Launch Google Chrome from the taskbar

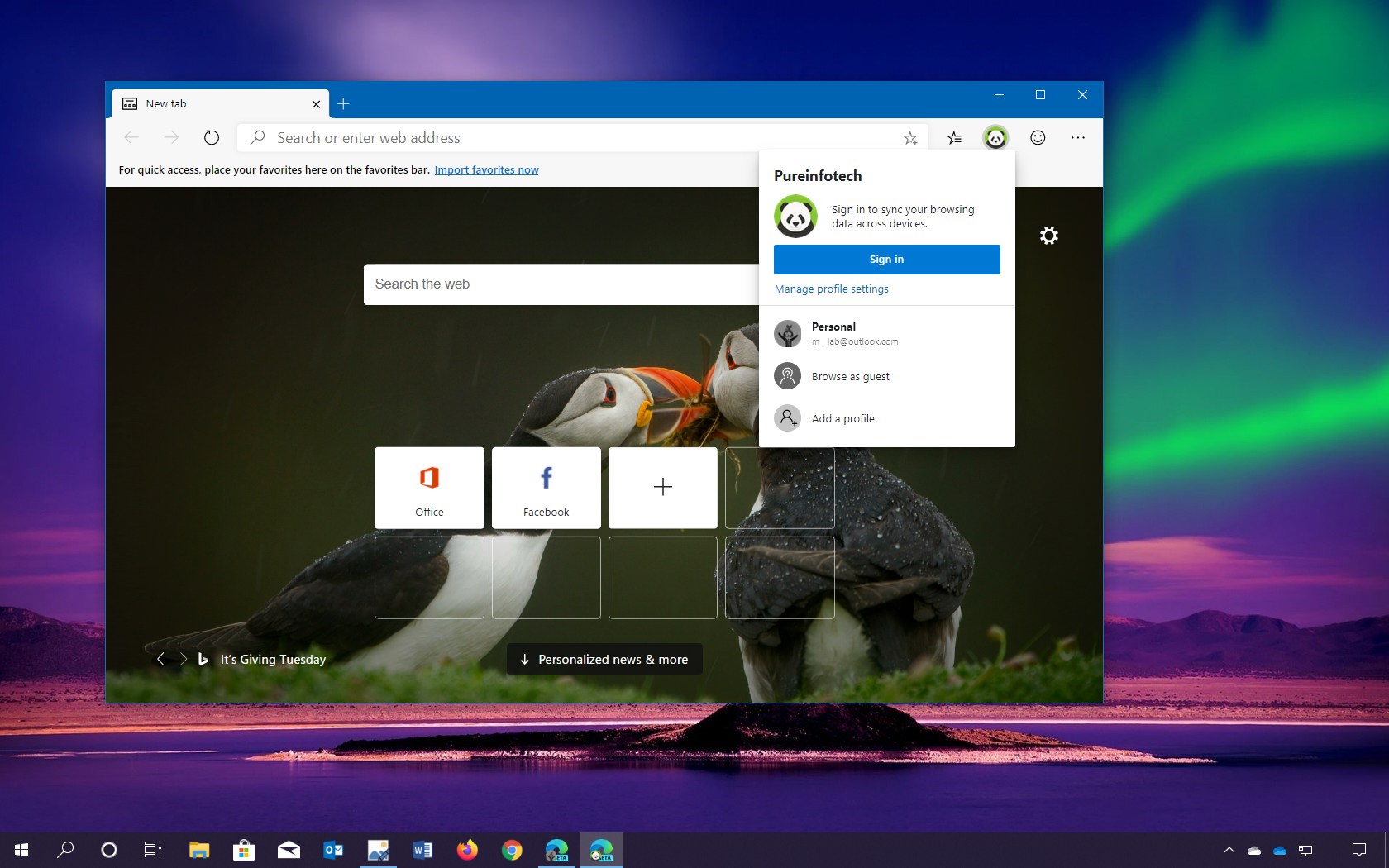pyautogui.click(x=512, y=850)
